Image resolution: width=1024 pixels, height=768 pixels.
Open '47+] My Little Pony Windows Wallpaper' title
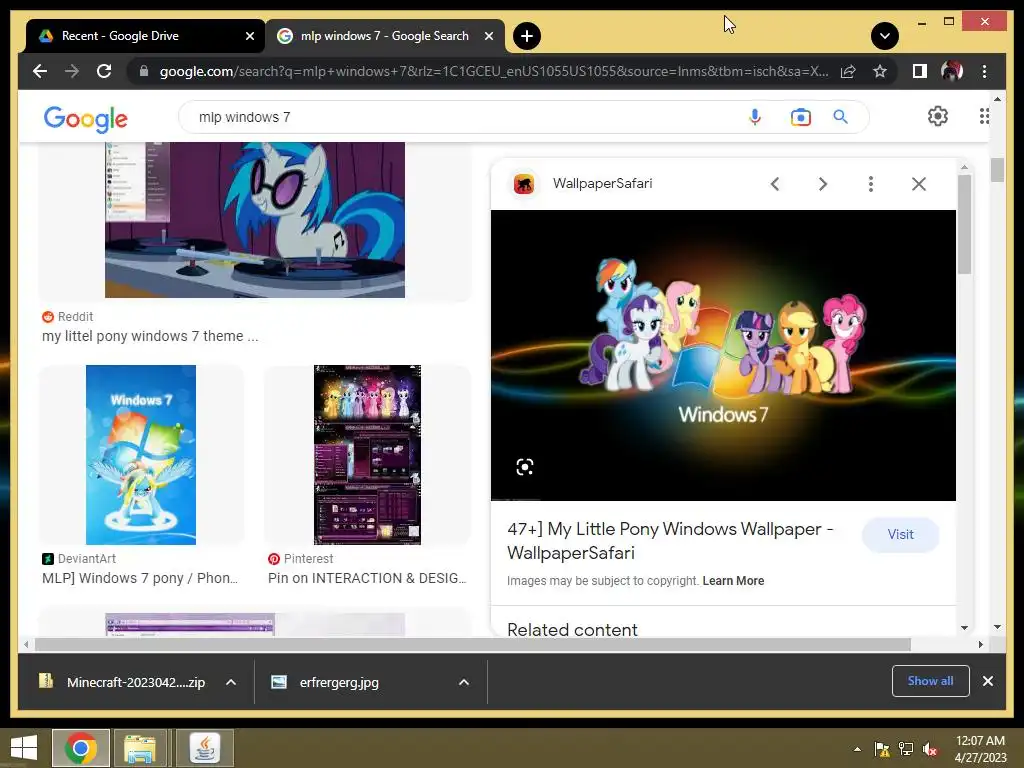click(x=670, y=541)
